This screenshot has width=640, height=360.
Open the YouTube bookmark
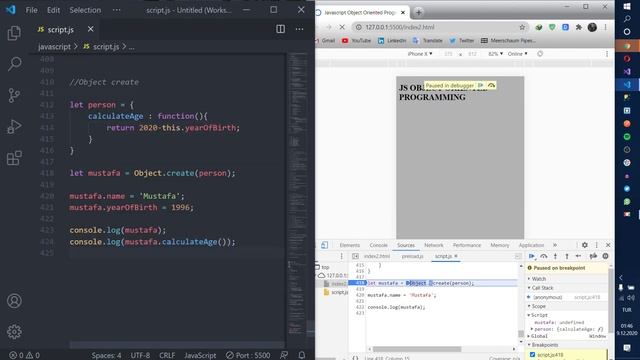coord(357,40)
